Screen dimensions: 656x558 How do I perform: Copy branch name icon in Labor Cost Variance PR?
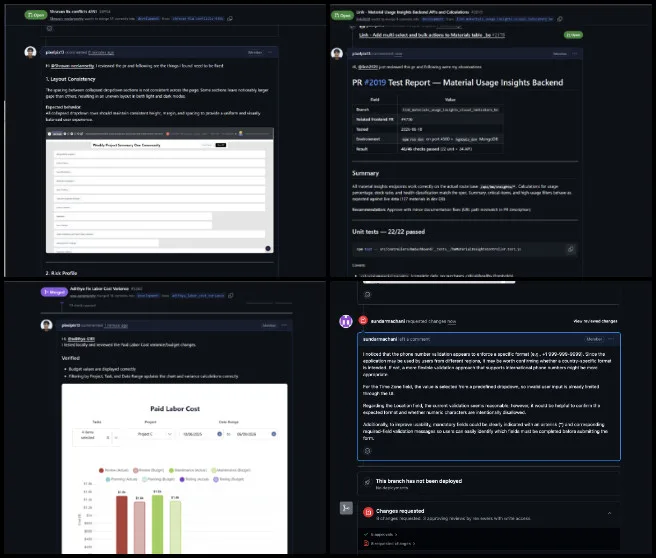[231, 295]
